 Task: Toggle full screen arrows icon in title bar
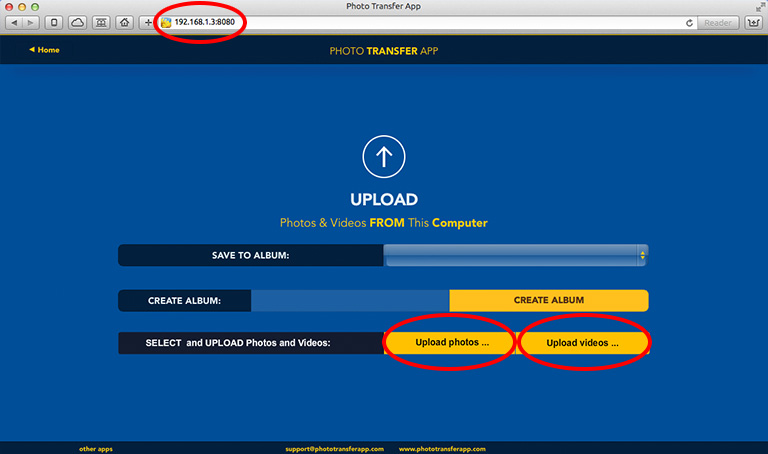coord(760,6)
